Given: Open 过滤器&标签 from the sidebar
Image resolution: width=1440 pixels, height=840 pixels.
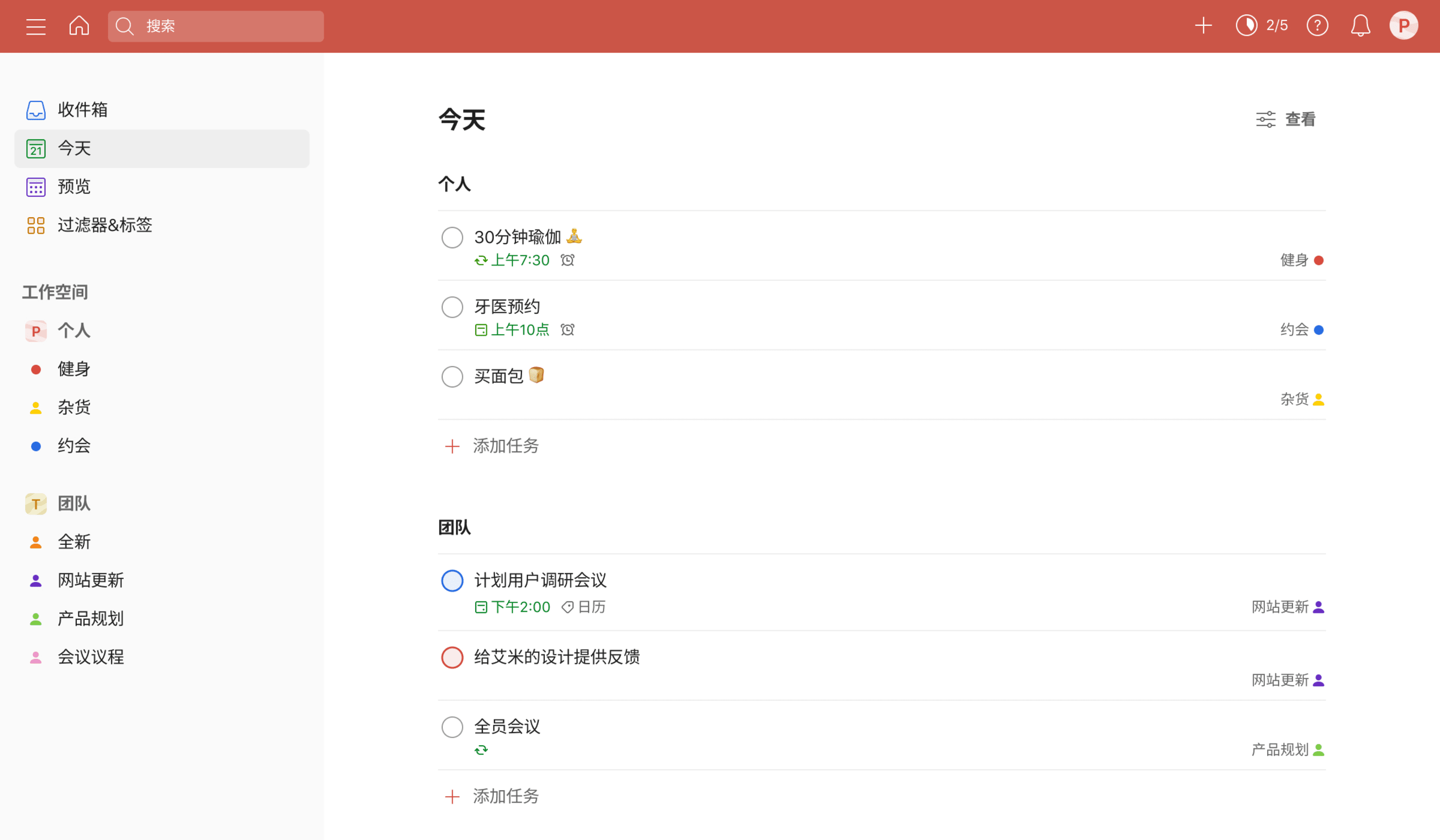Looking at the screenshot, I should [x=105, y=225].
